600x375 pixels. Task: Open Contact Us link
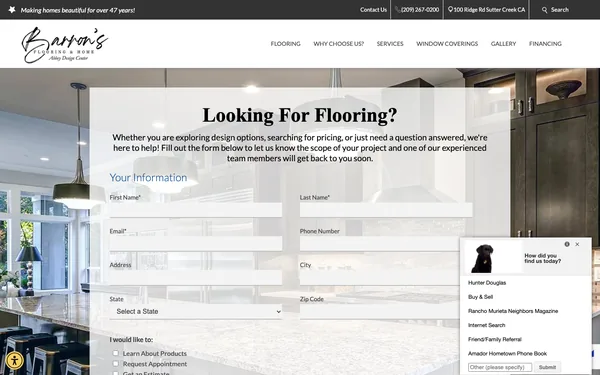373,10
